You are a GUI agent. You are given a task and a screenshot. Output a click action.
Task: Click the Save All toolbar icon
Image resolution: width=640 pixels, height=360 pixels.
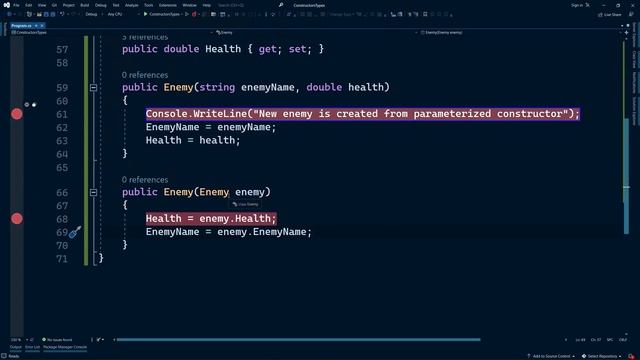pyautogui.click(x=52, y=14)
